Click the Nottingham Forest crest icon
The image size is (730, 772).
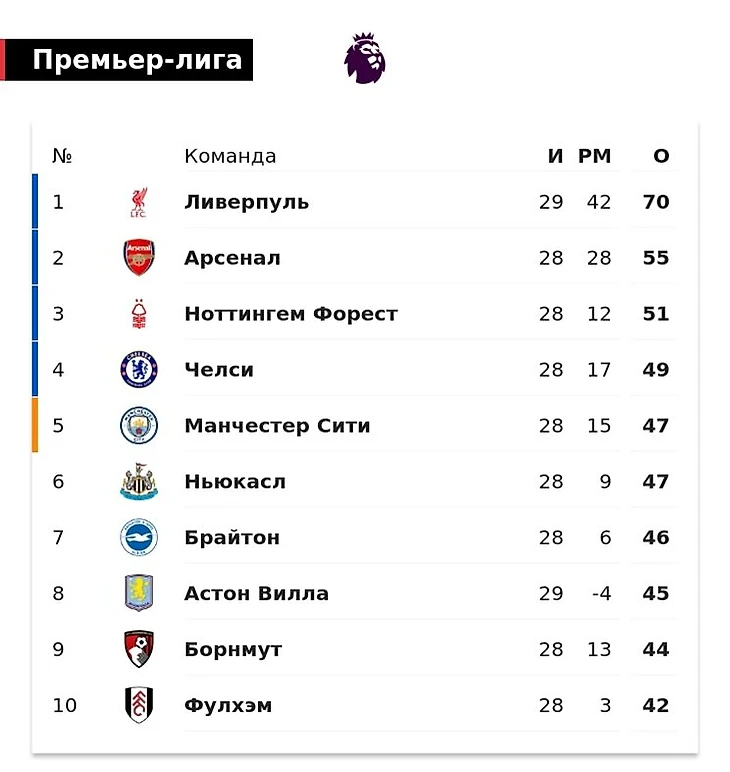tap(139, 314)
